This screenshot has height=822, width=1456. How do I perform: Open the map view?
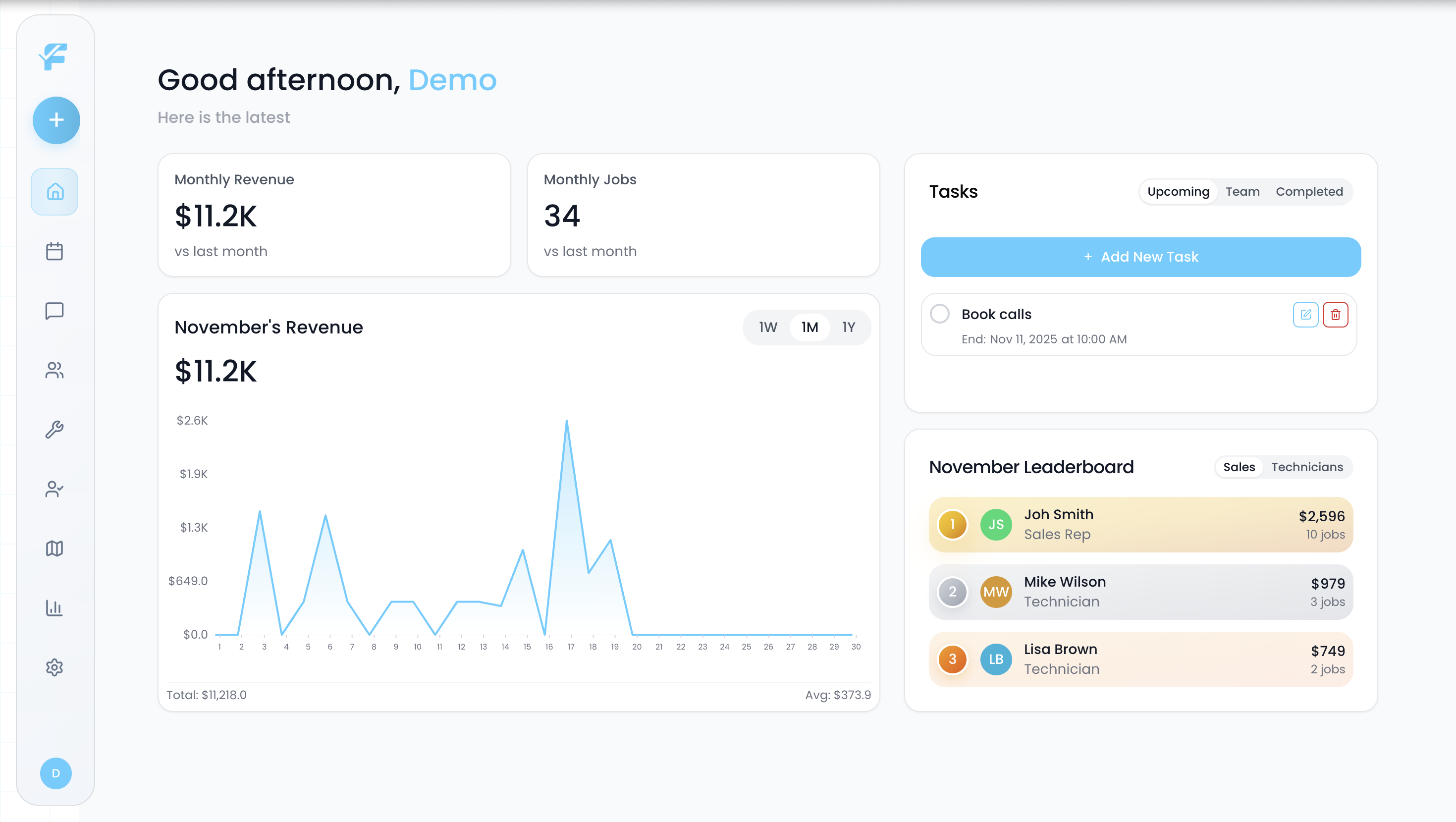point(54,548)
